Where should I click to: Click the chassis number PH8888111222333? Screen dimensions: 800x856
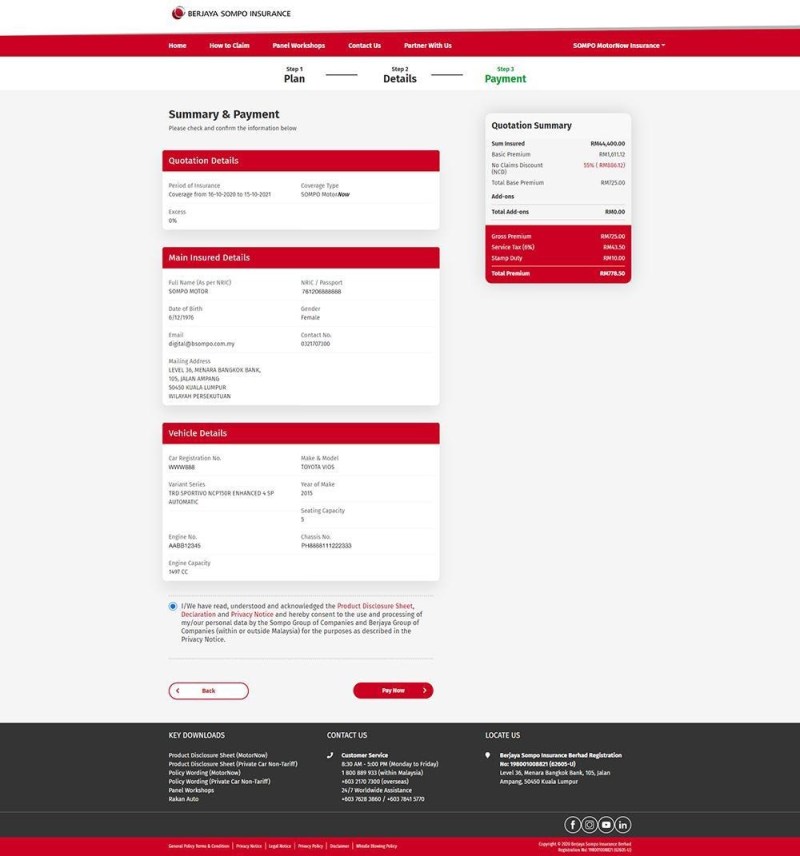click(x=326, y=545)
